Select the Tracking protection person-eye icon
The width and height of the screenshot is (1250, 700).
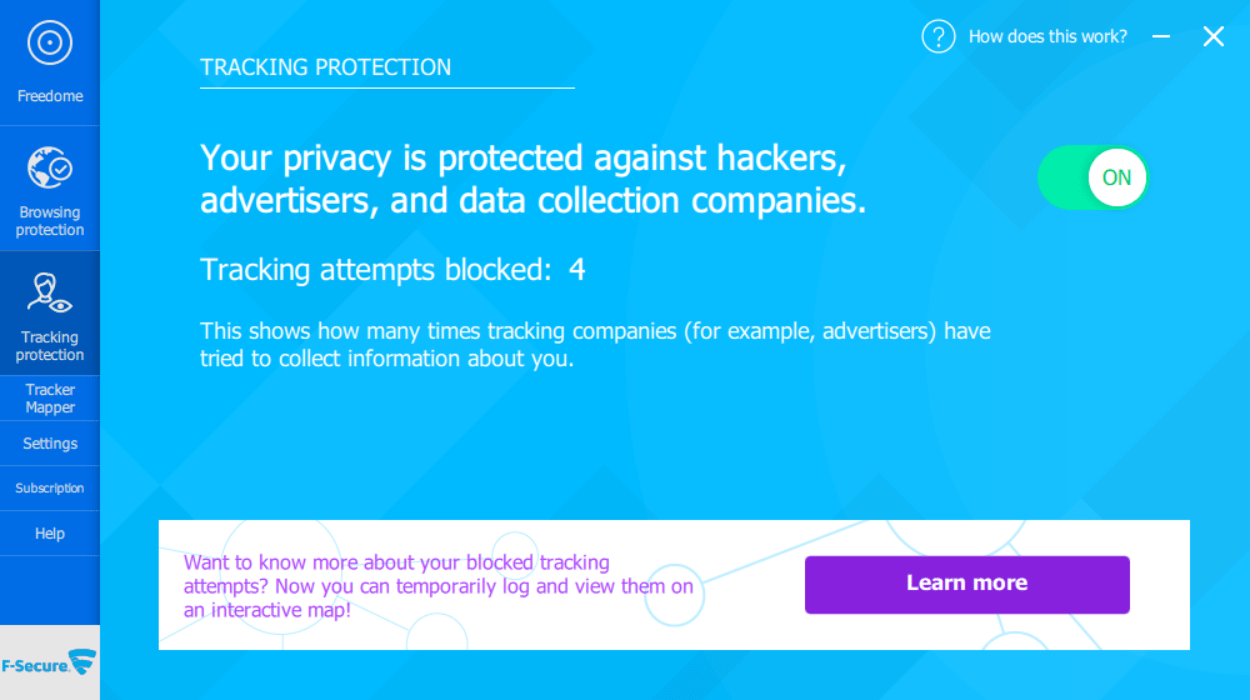tap(49, 293)
